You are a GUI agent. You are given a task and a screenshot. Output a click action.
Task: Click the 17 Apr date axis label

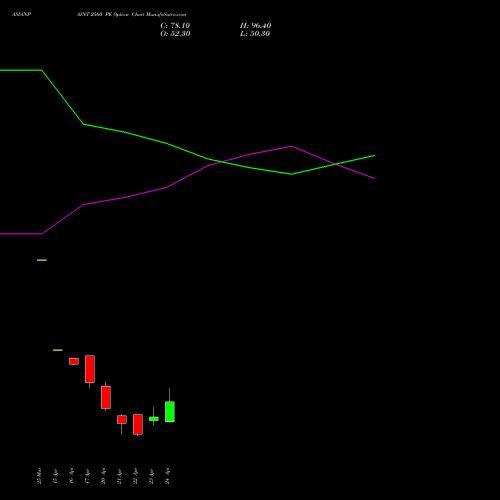tap(87, 476)
